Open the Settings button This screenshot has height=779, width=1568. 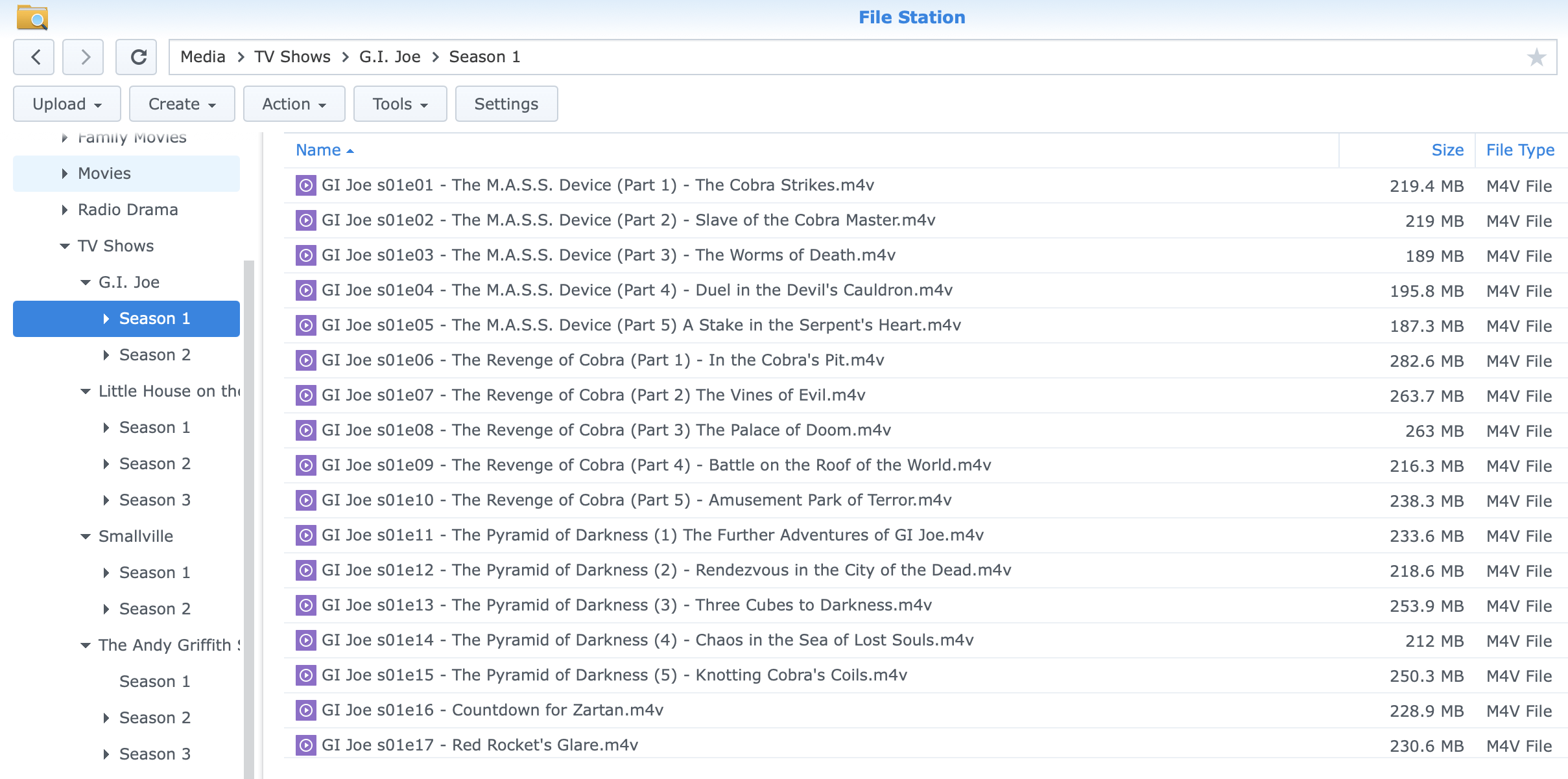506,104
